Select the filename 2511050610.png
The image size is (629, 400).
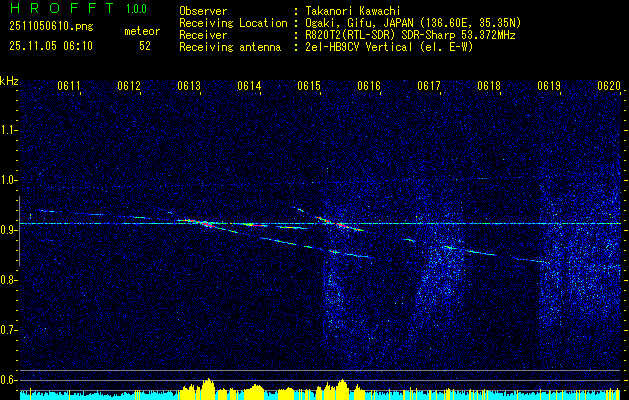point(51,27)
